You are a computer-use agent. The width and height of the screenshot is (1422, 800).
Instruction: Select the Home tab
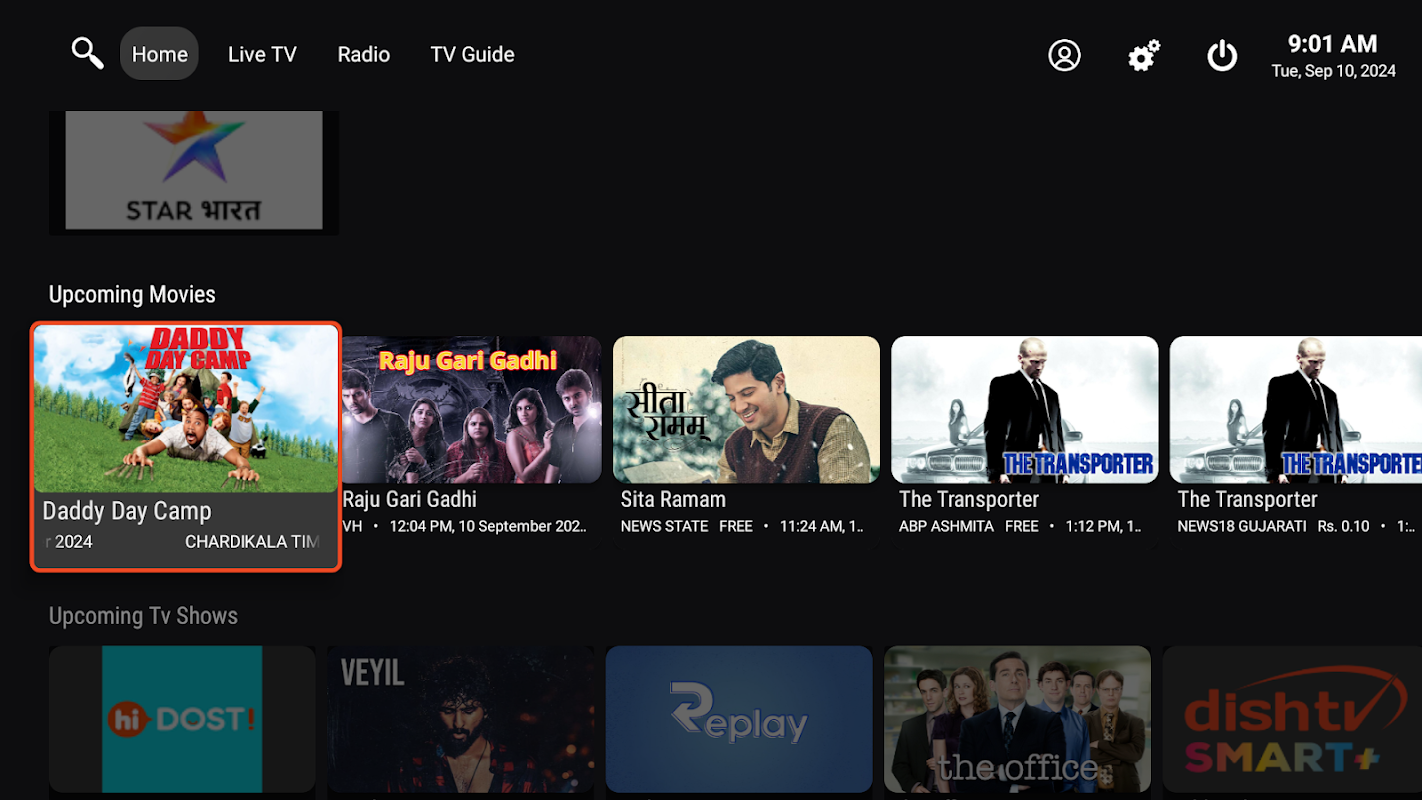click(x=160, y=54)
